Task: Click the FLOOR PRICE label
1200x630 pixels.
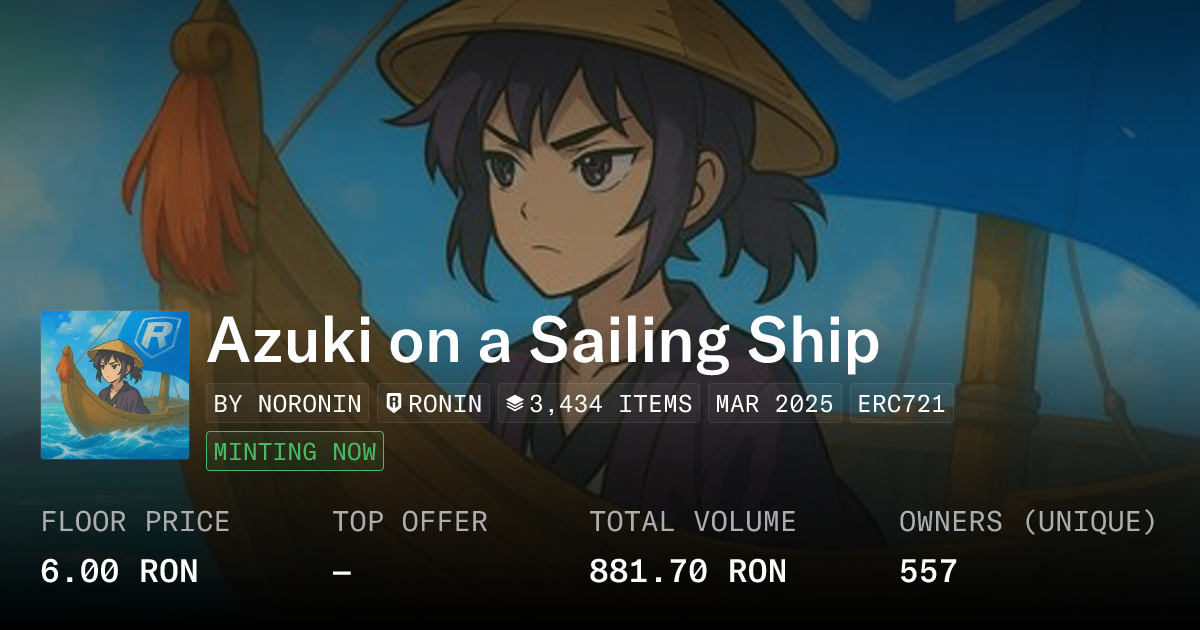Action: click(135, 522)
